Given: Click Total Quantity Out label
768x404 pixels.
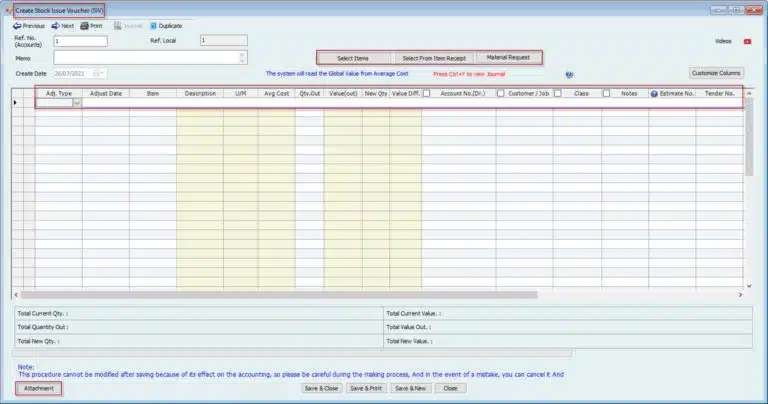Looking at the screenshot, I should (x=43, y=327).
